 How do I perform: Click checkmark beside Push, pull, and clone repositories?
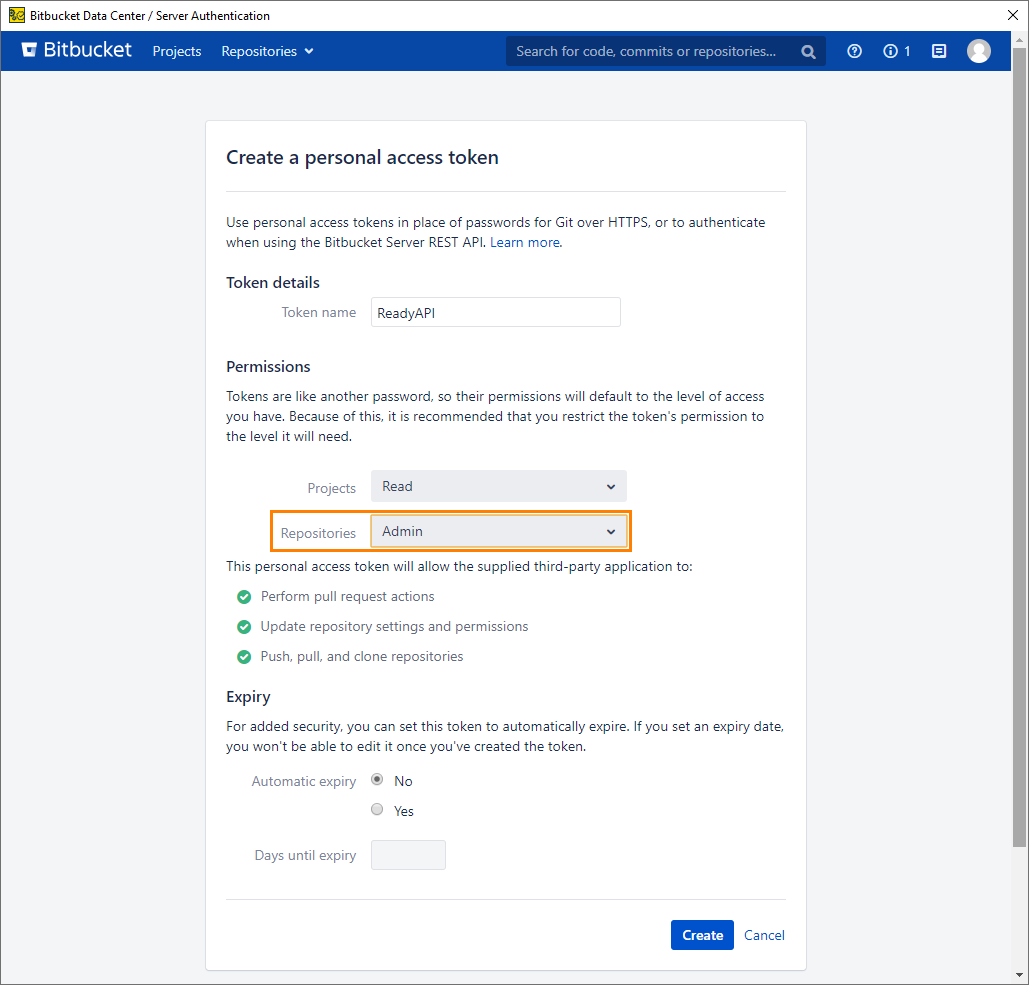point(244,656)
